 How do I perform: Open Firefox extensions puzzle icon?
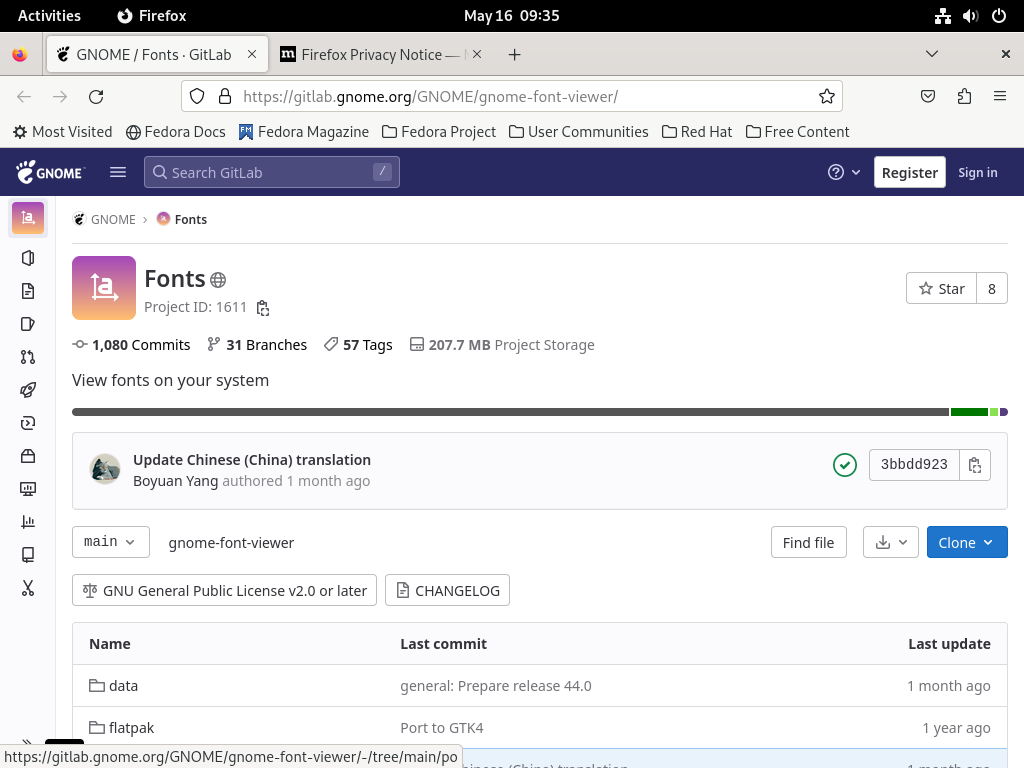(x=964, y=97)
